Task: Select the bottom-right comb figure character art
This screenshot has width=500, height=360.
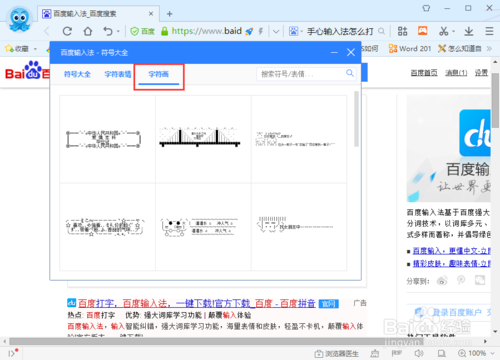Action: point(299,227)
